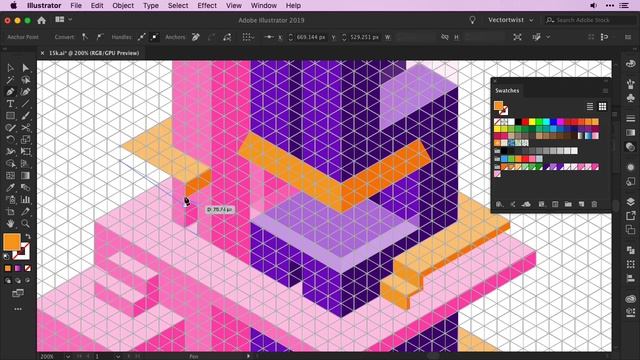This screenshot has width=640, height=360.
Task: Change screen mode button
Action: click(18, 293)
